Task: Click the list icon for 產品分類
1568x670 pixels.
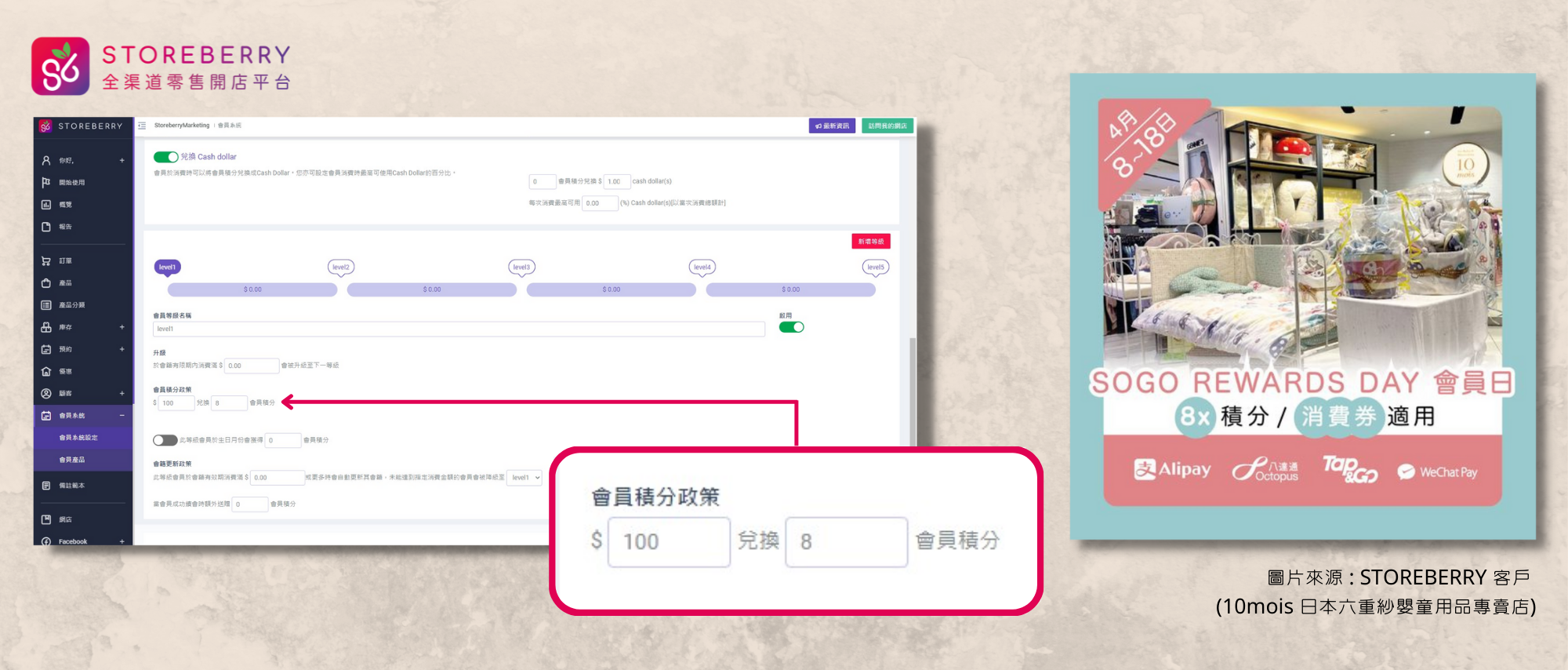Action: (x=46, y=304)
